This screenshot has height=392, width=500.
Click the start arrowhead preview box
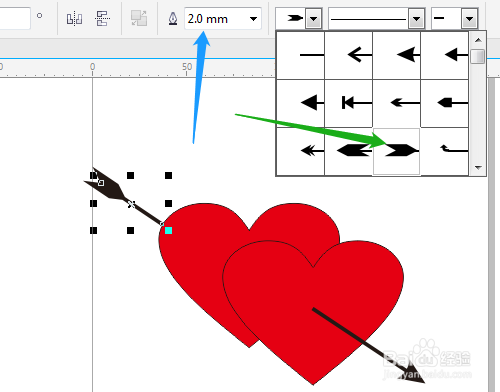[291, 19]
